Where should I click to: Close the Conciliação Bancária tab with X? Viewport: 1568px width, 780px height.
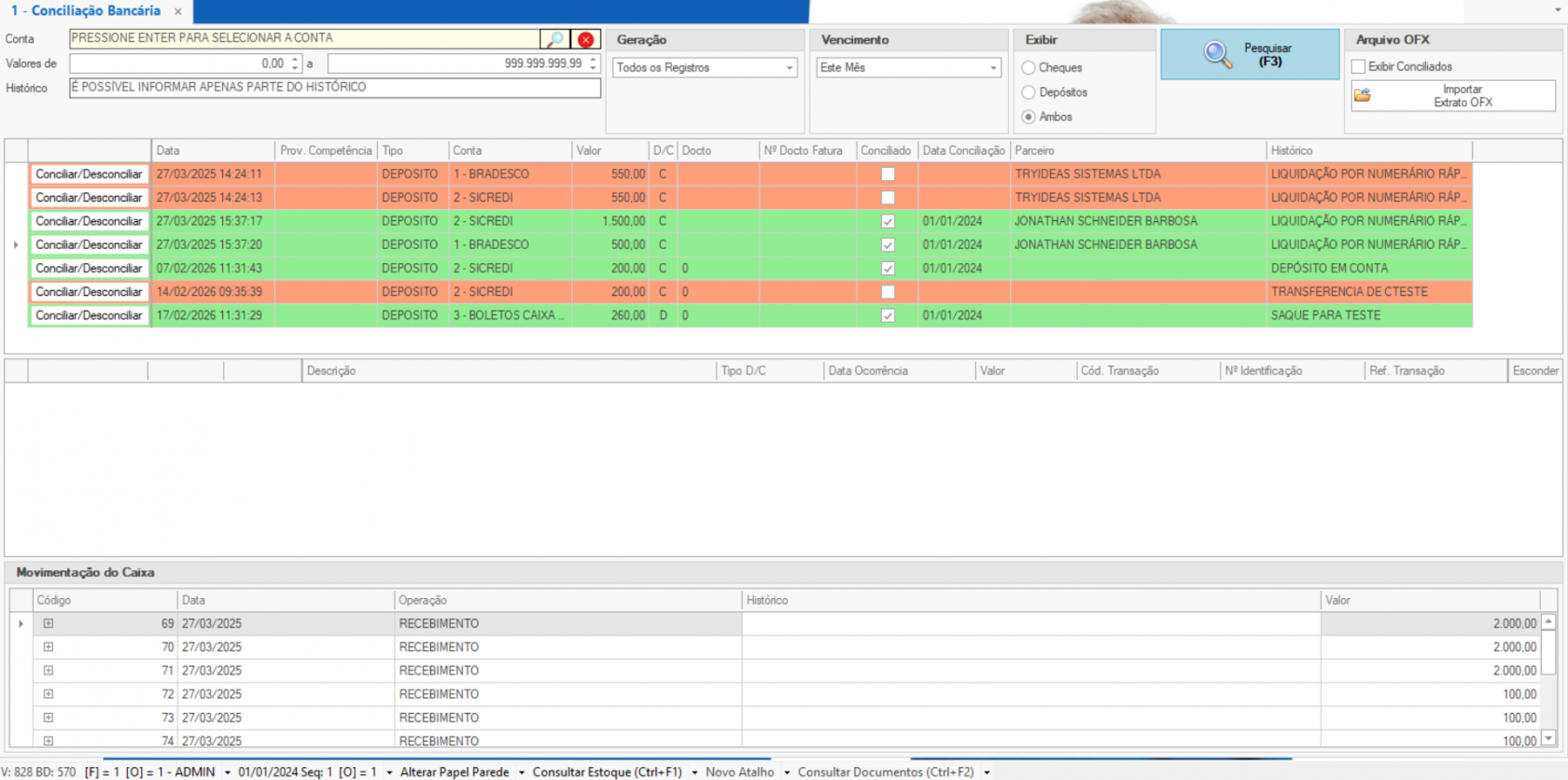177,11
